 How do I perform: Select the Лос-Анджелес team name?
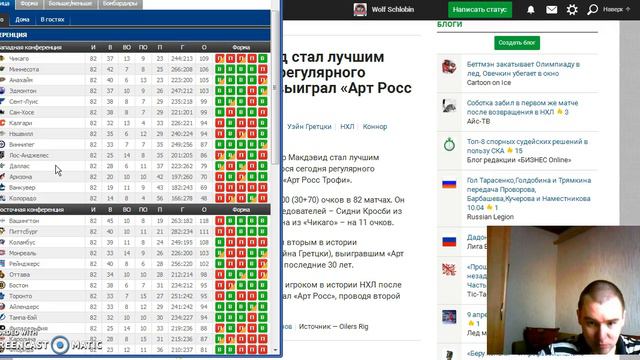(x=29, y=155)
